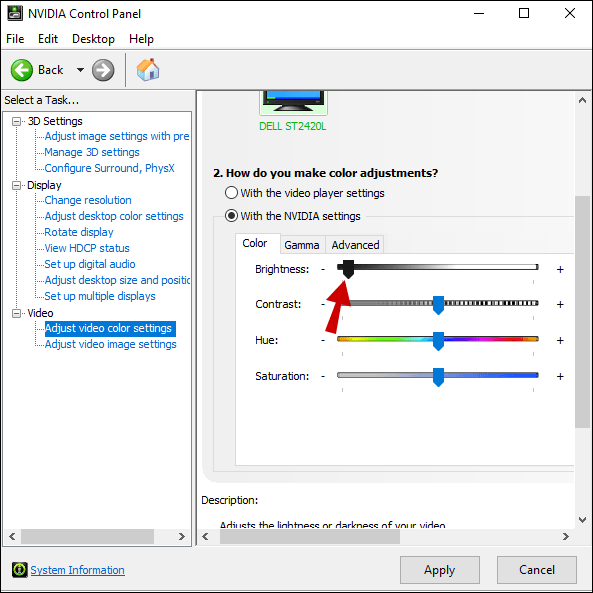Click the Contrast plus icon
This screenshot has width=593, height=593.
pos(560,304)
